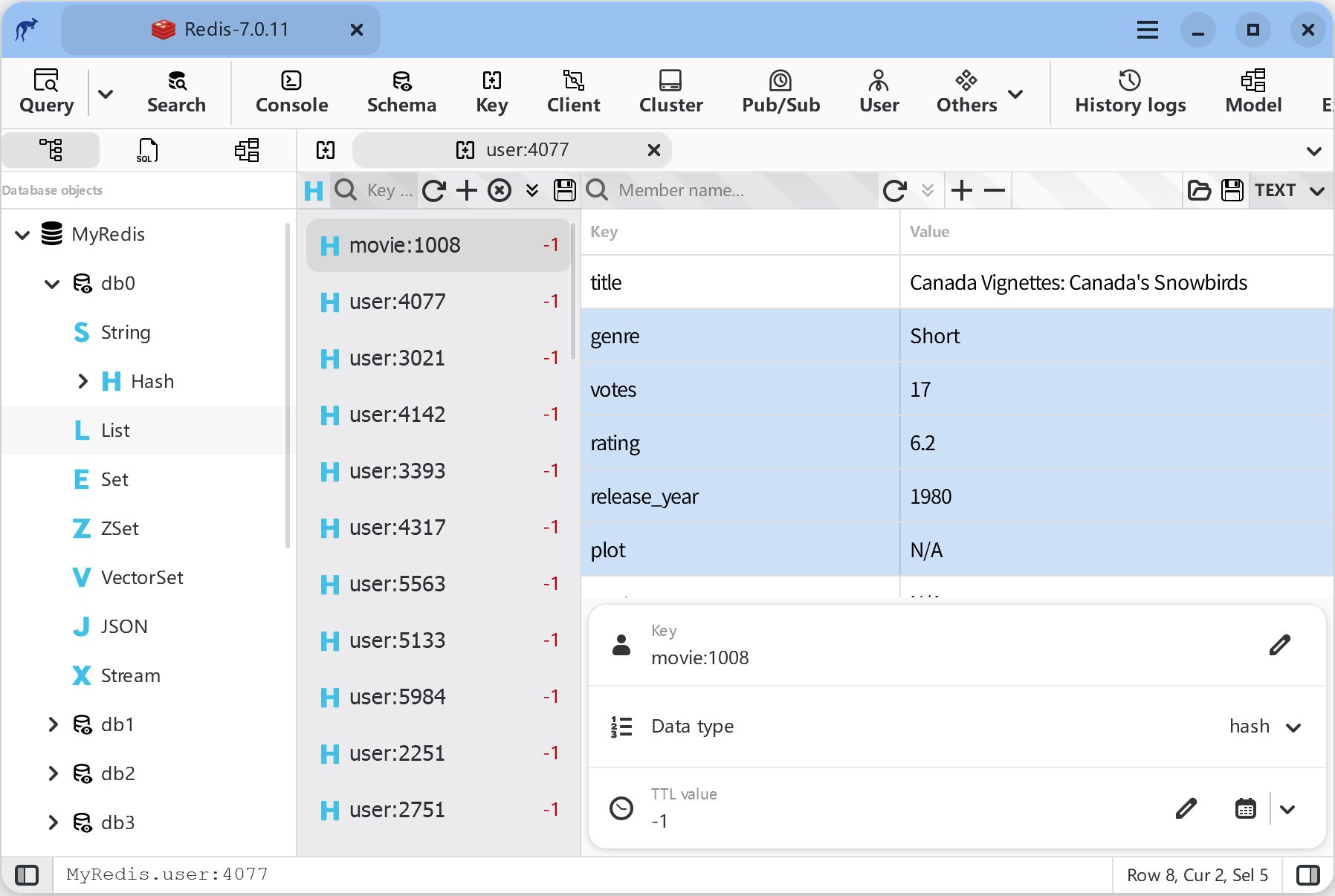Image resolution: width=1335 pixels, height=896 pixels.
Task: Collapse the MyRedis connection node
Action: coord(22,235)
